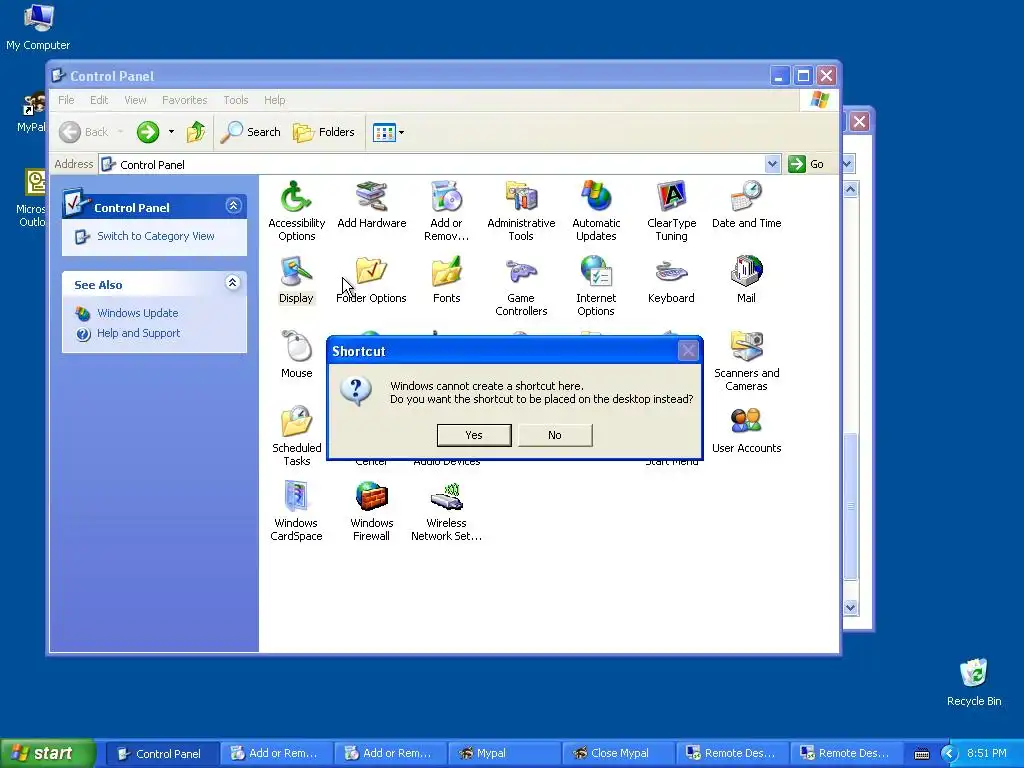Click Yes in the Shortcut dialog
Screen dimensions: 1024x768
[474, 435]
